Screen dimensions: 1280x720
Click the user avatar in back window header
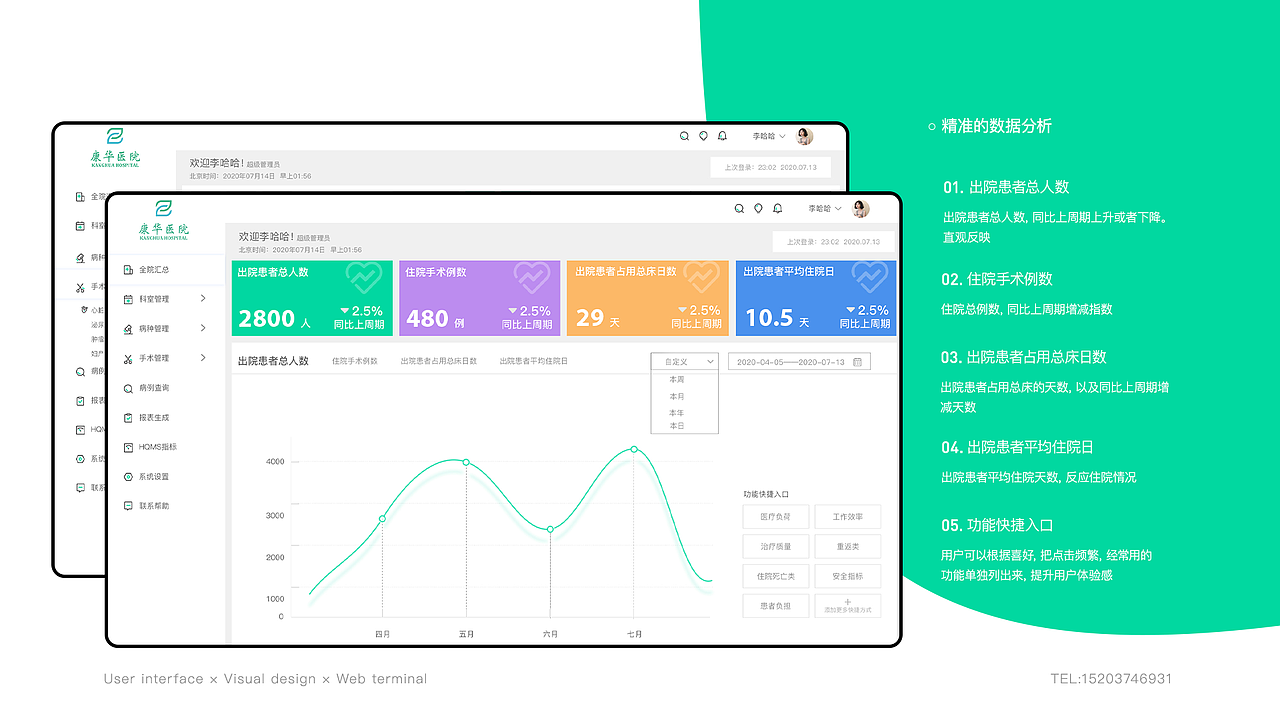tap(805, 136)
